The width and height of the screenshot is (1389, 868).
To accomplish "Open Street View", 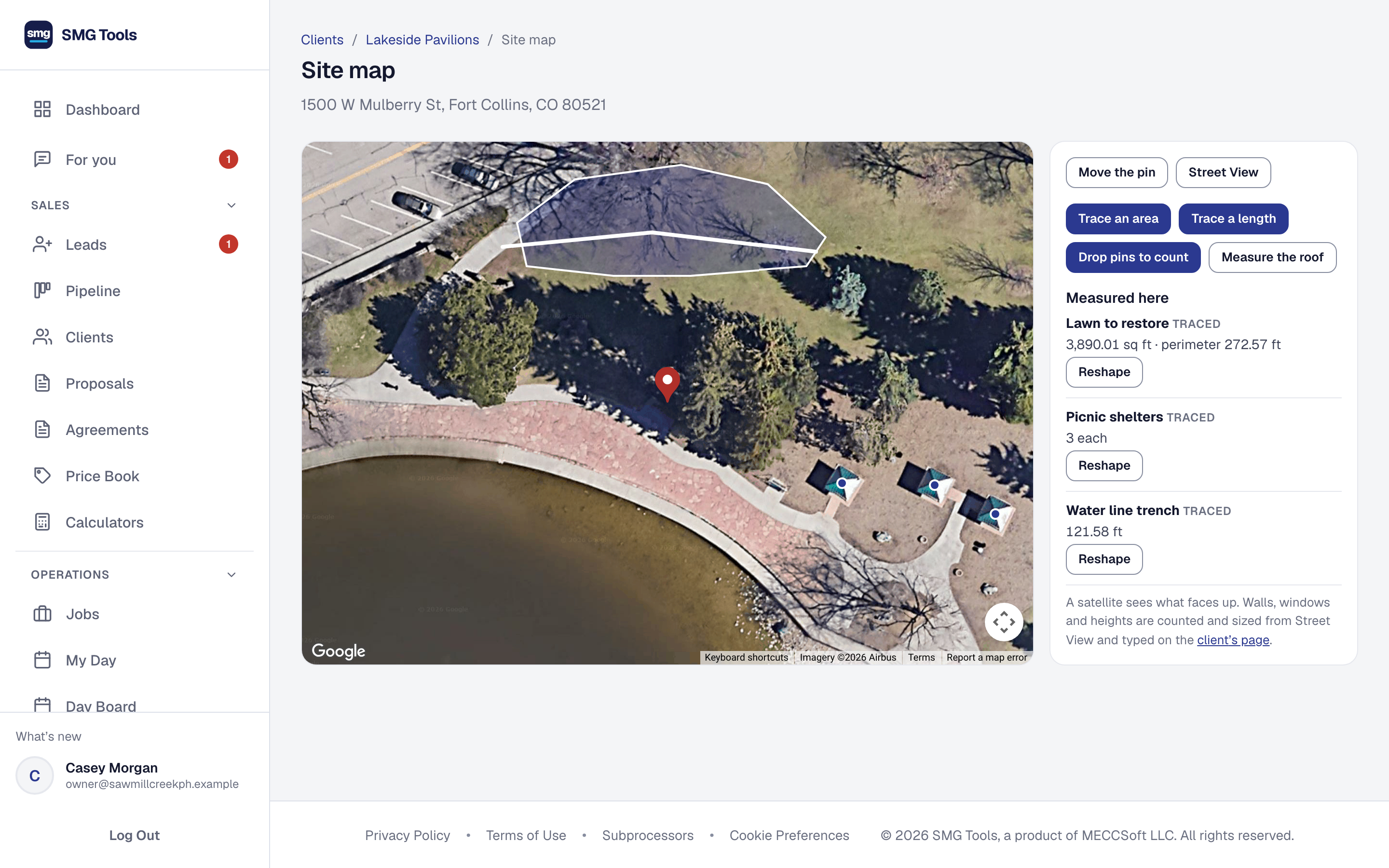I will [x=1223, y=172].
